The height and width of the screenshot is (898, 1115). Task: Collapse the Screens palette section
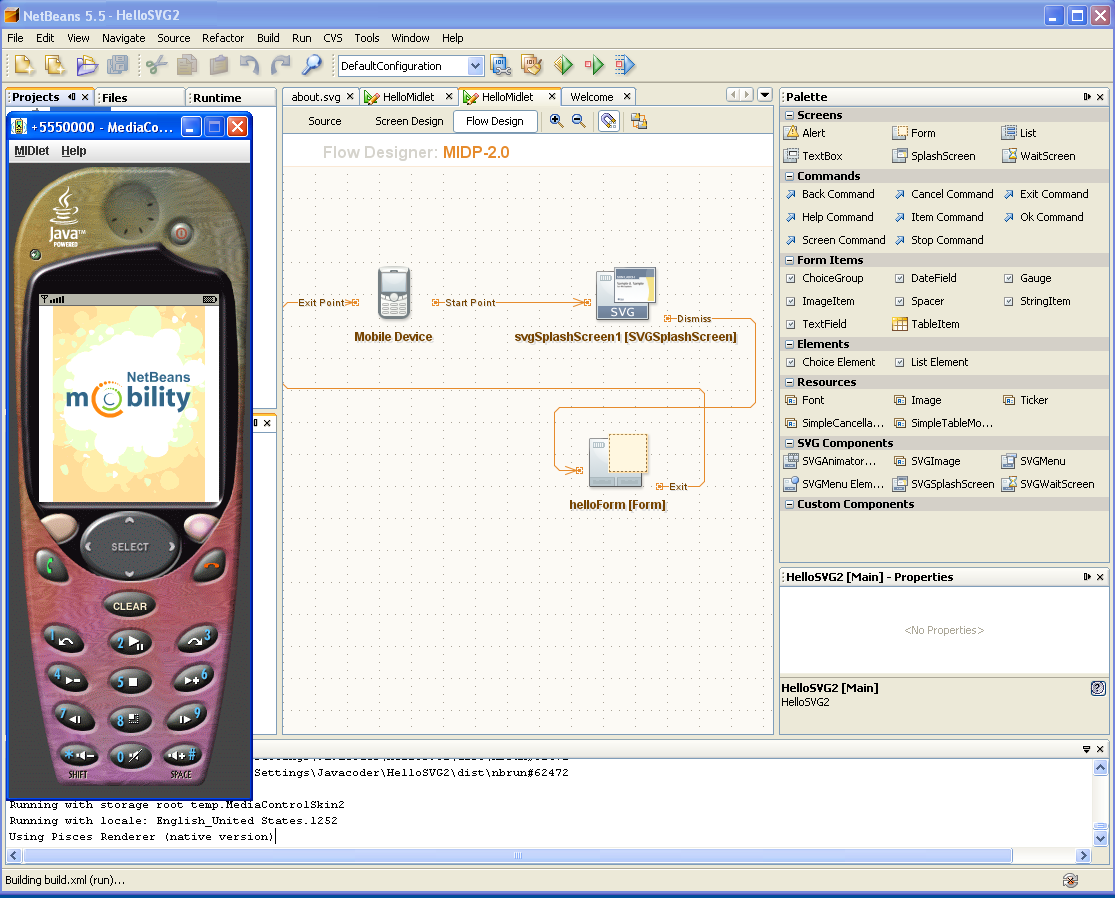[789, 115]
